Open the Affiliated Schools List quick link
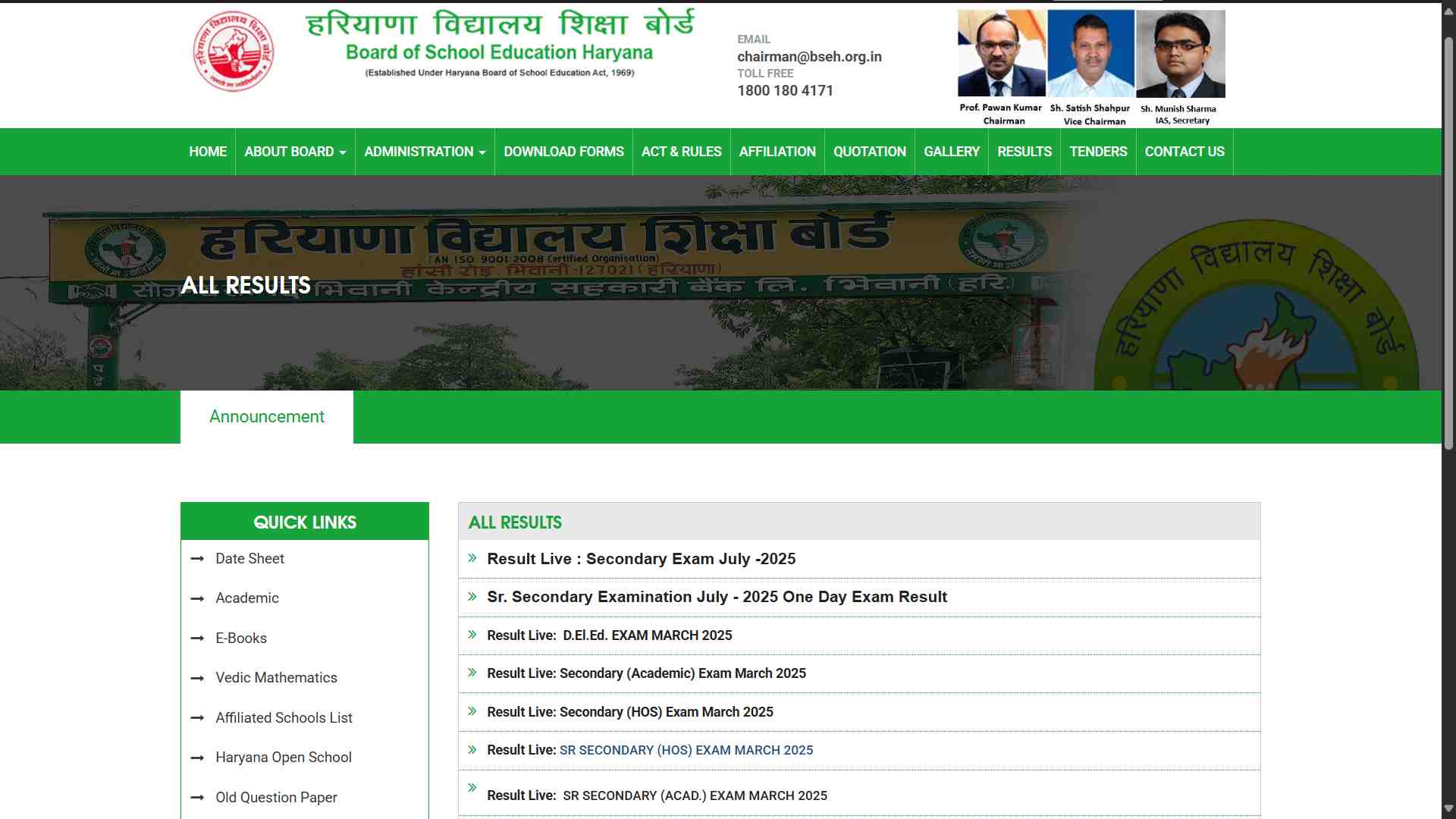 (284, 717)
